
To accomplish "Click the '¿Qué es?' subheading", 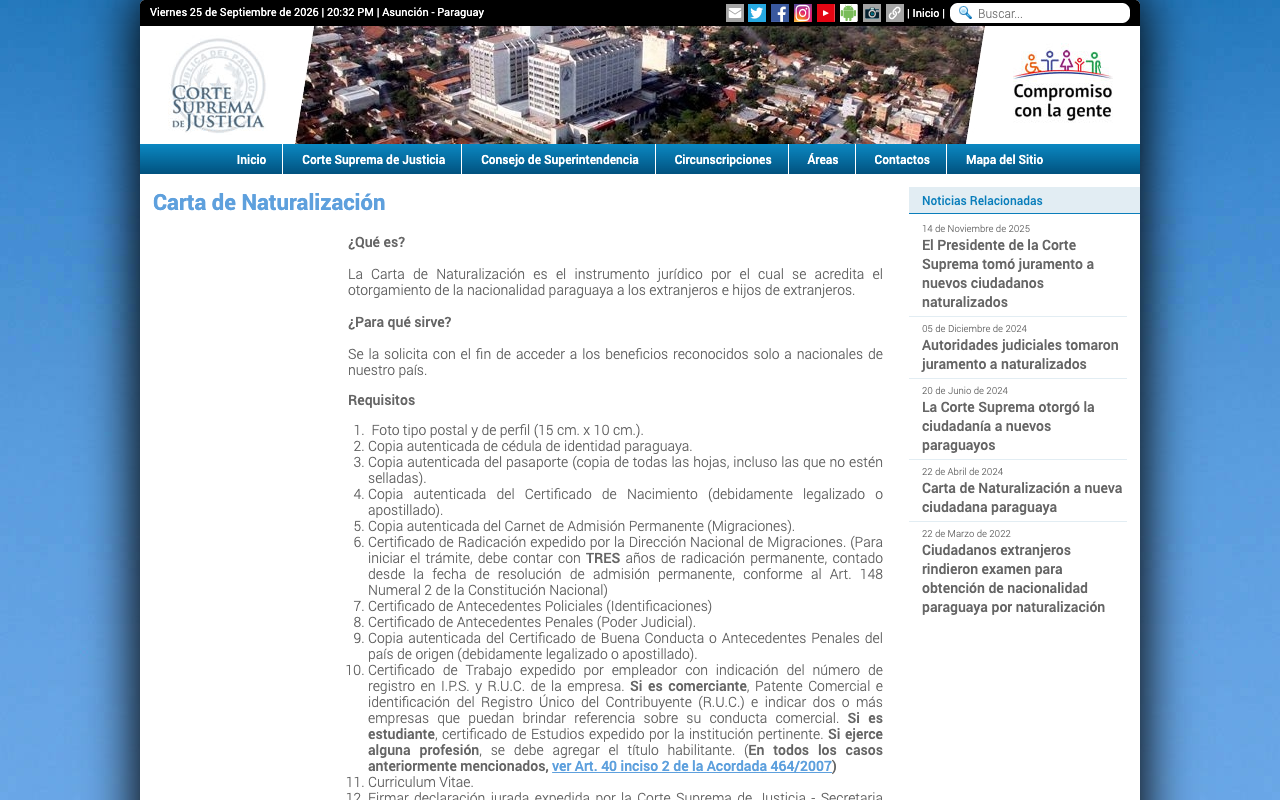I will [377, 242].
